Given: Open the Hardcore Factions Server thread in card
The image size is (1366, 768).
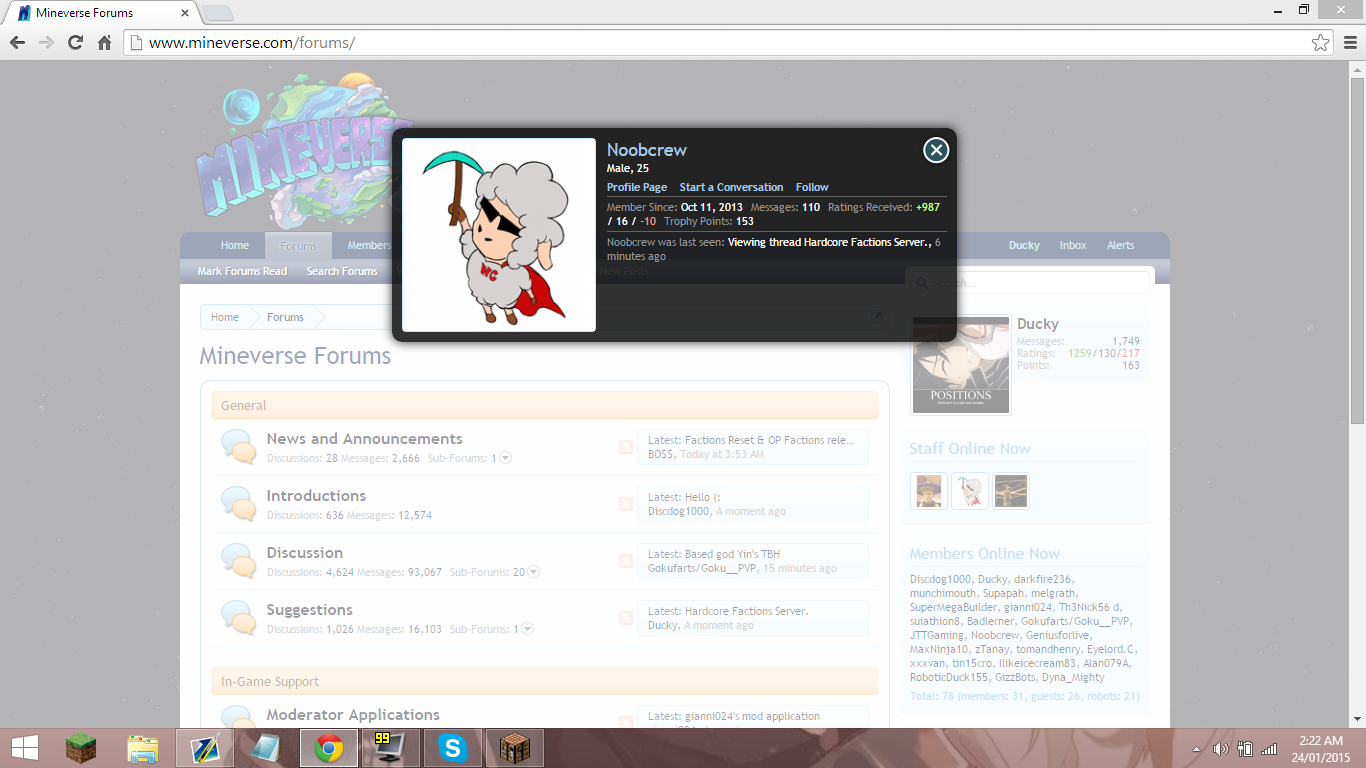Looking at the screenshot, I should [830, 242].
